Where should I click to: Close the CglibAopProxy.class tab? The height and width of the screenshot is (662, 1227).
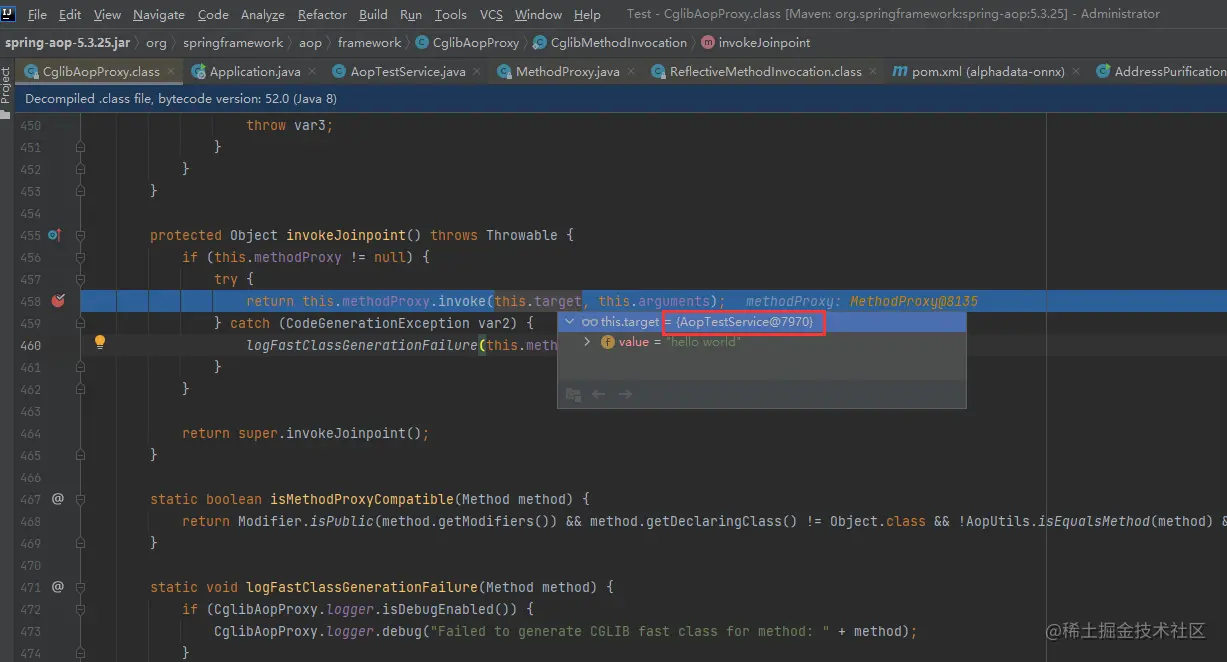coord(171,71)
